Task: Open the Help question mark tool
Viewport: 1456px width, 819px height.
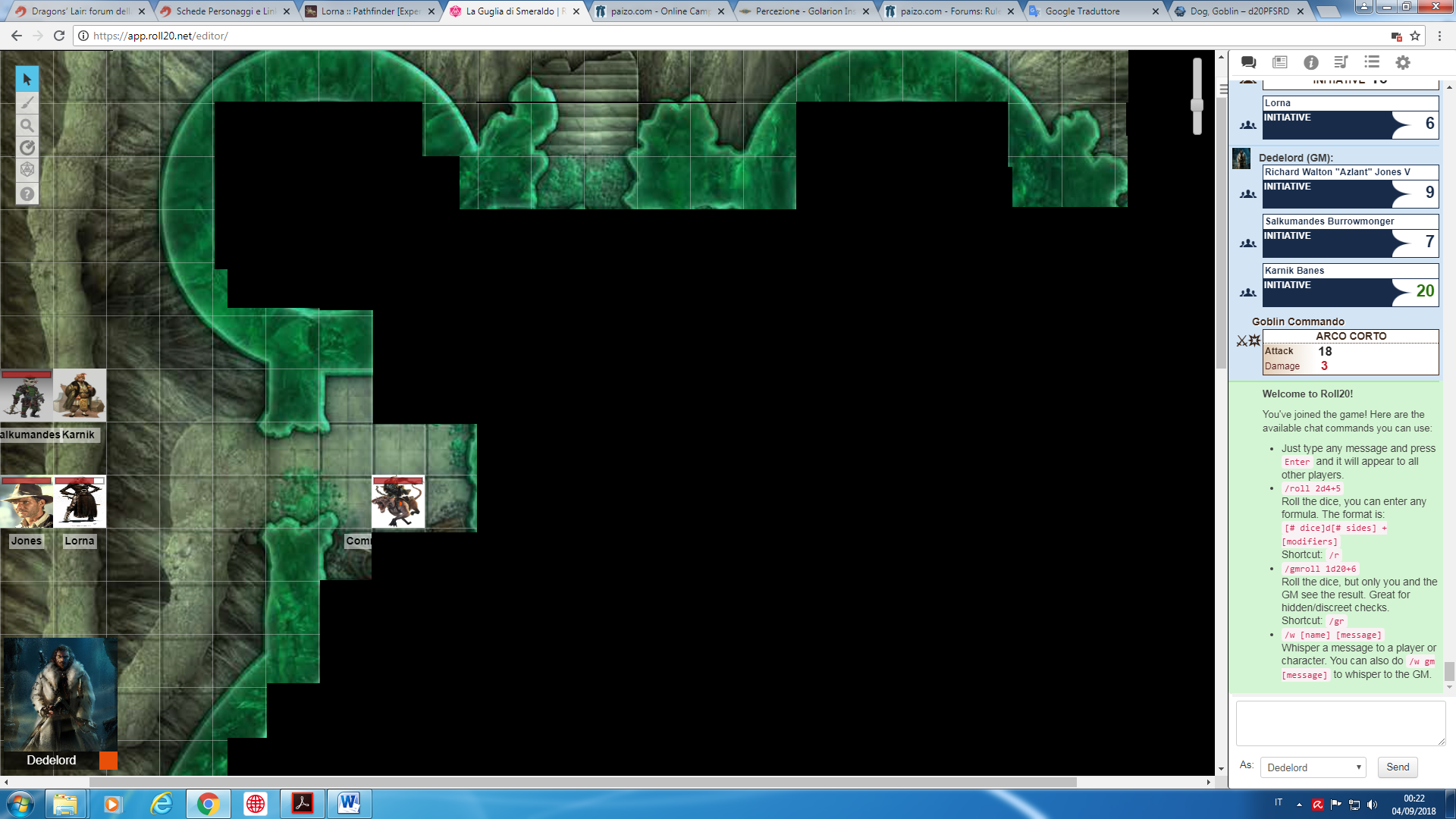Action: click(27, 194)
